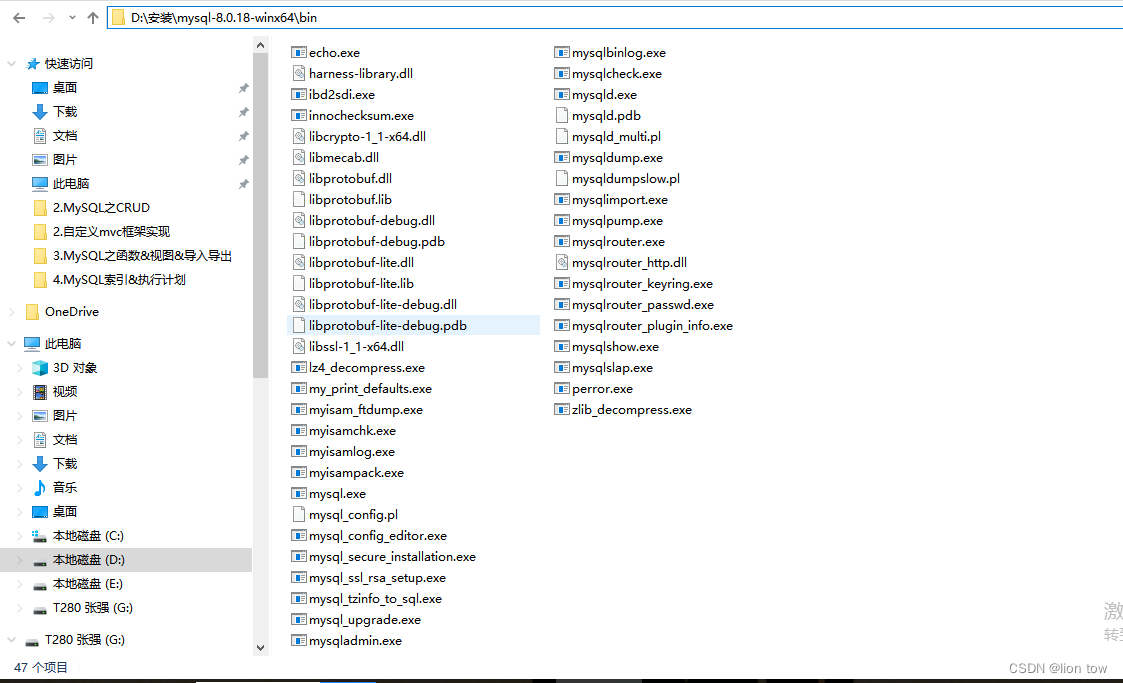Screen dimensions: 1123x683
Task: Click the Back navigation arrow
Action: [x=19, y=18]
